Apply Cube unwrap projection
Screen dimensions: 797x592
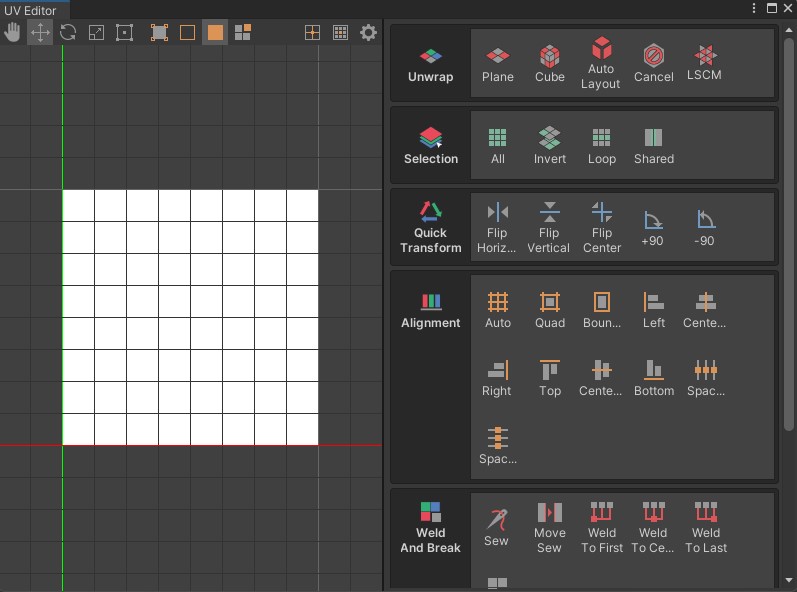549,64
